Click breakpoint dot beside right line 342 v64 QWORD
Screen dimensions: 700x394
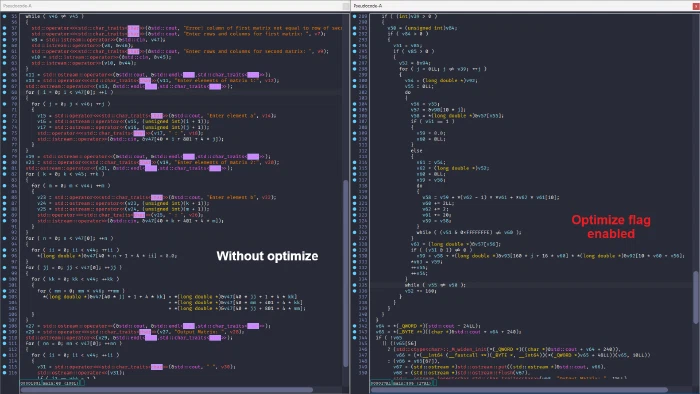coord(354,326)
